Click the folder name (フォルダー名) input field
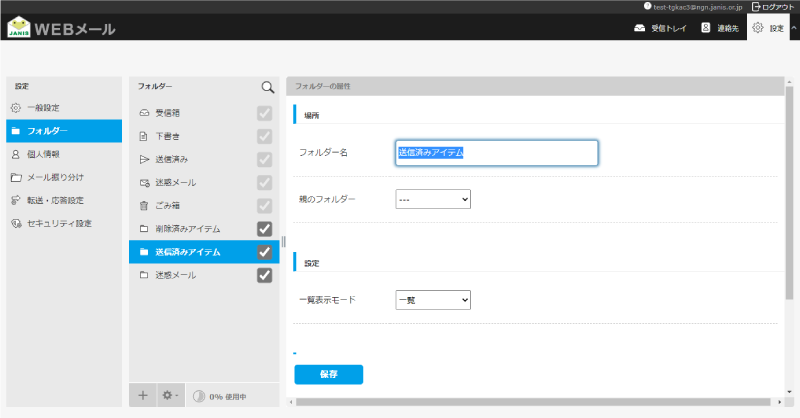Image resolution: width=800 pixels, height=418 pixels. pos(496,153)
